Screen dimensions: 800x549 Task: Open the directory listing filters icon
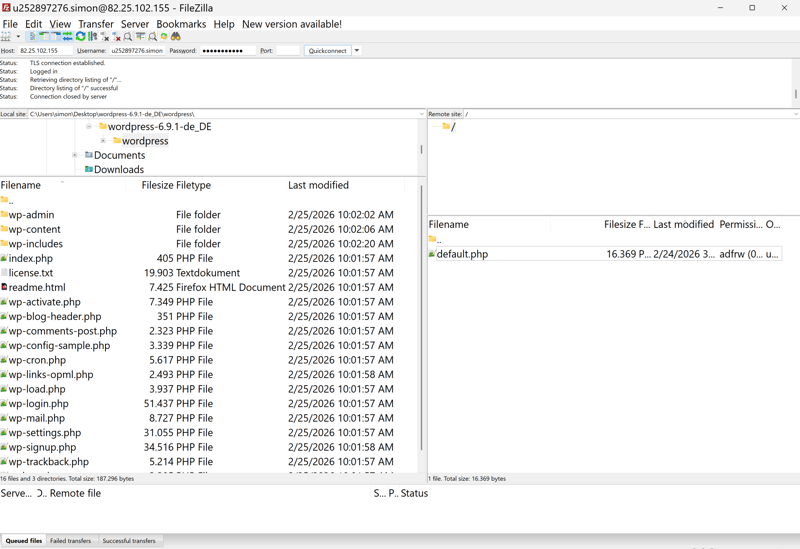(141, 37)
